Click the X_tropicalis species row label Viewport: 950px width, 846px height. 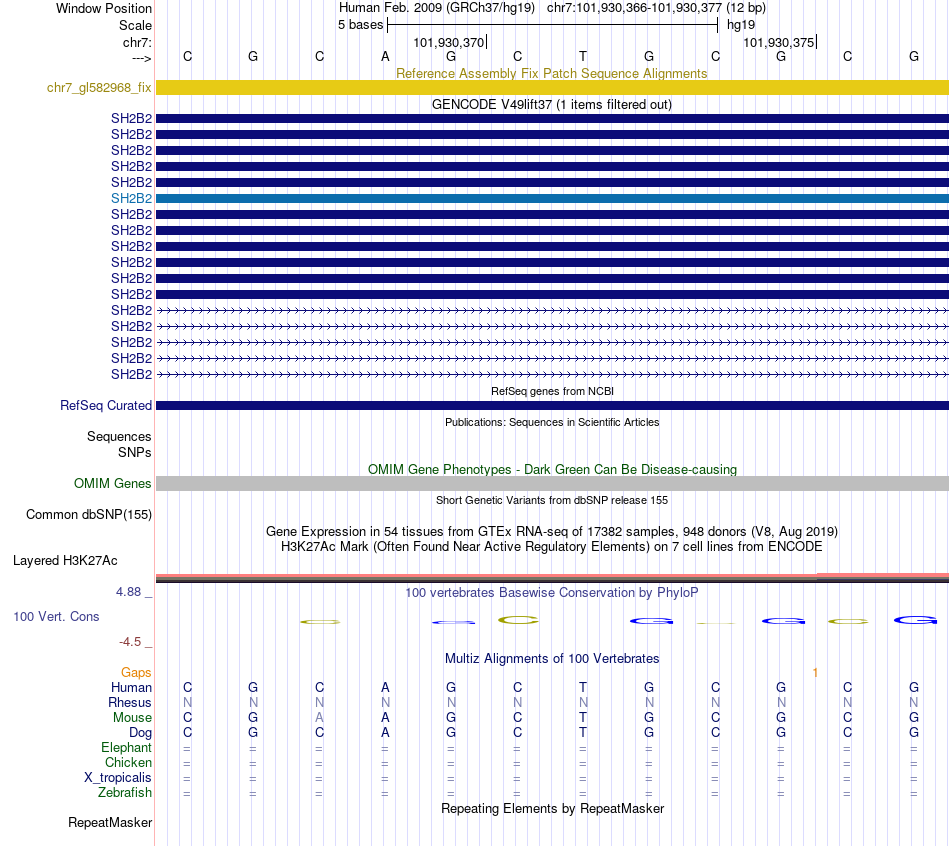[x=118, y=778]
